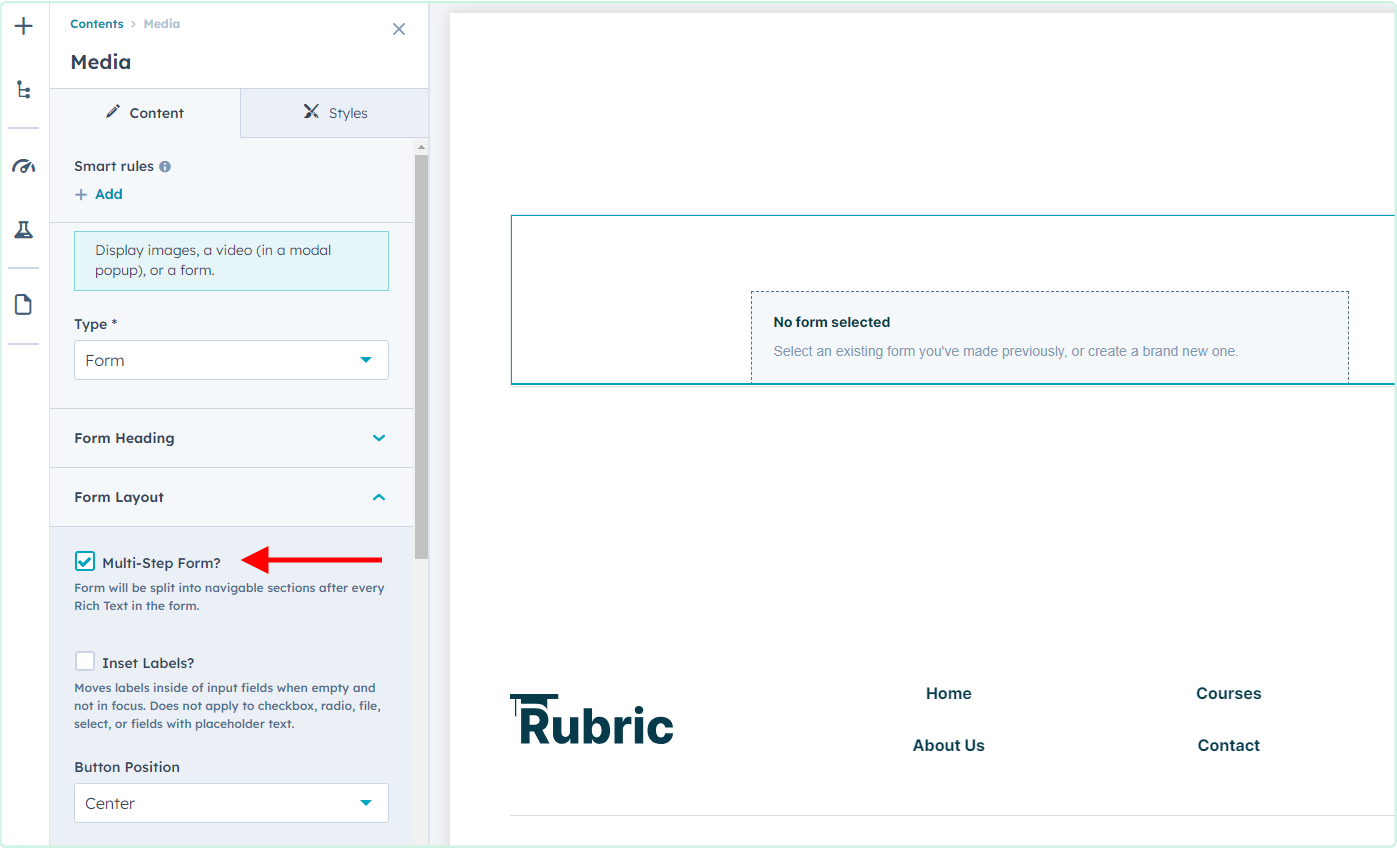Open the Contact footer link

[x=1229, y=745]
